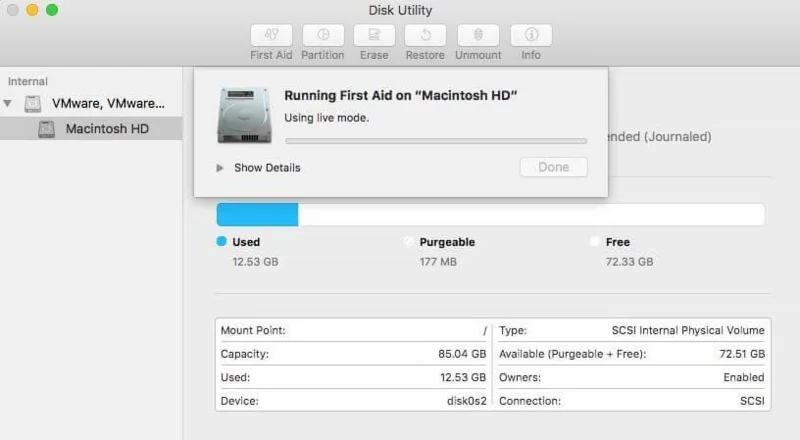Click the yellow minimize window button
Viewport: 800px width, 440px height.
point(32,10)
